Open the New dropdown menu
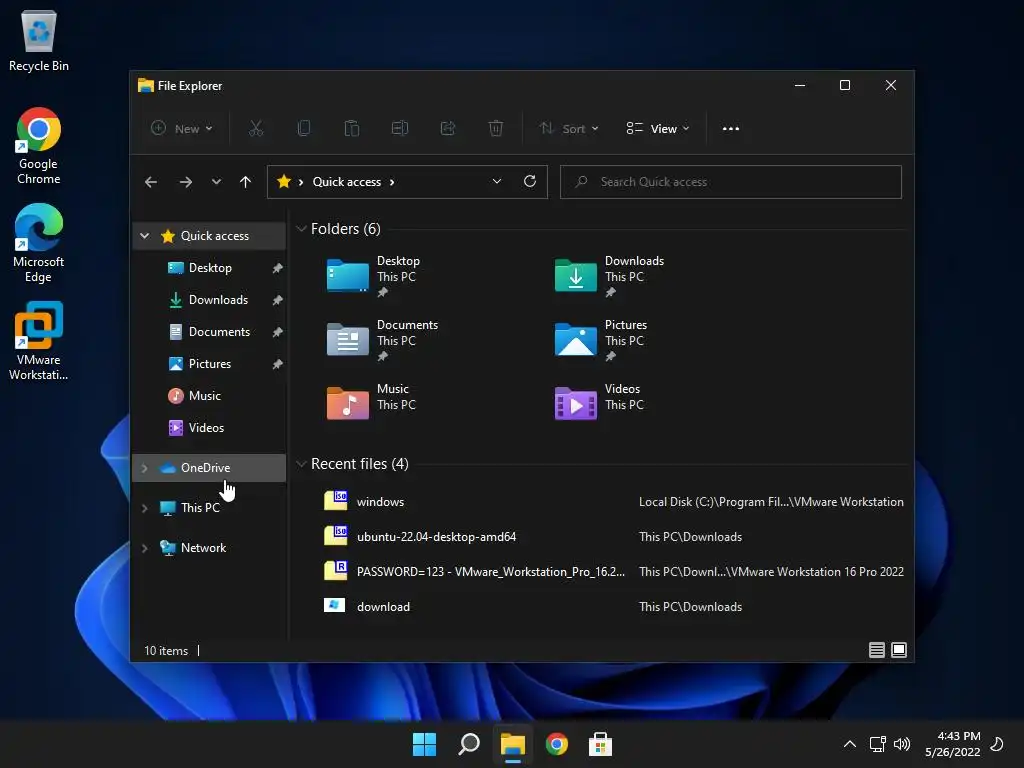 coord(182,129)
